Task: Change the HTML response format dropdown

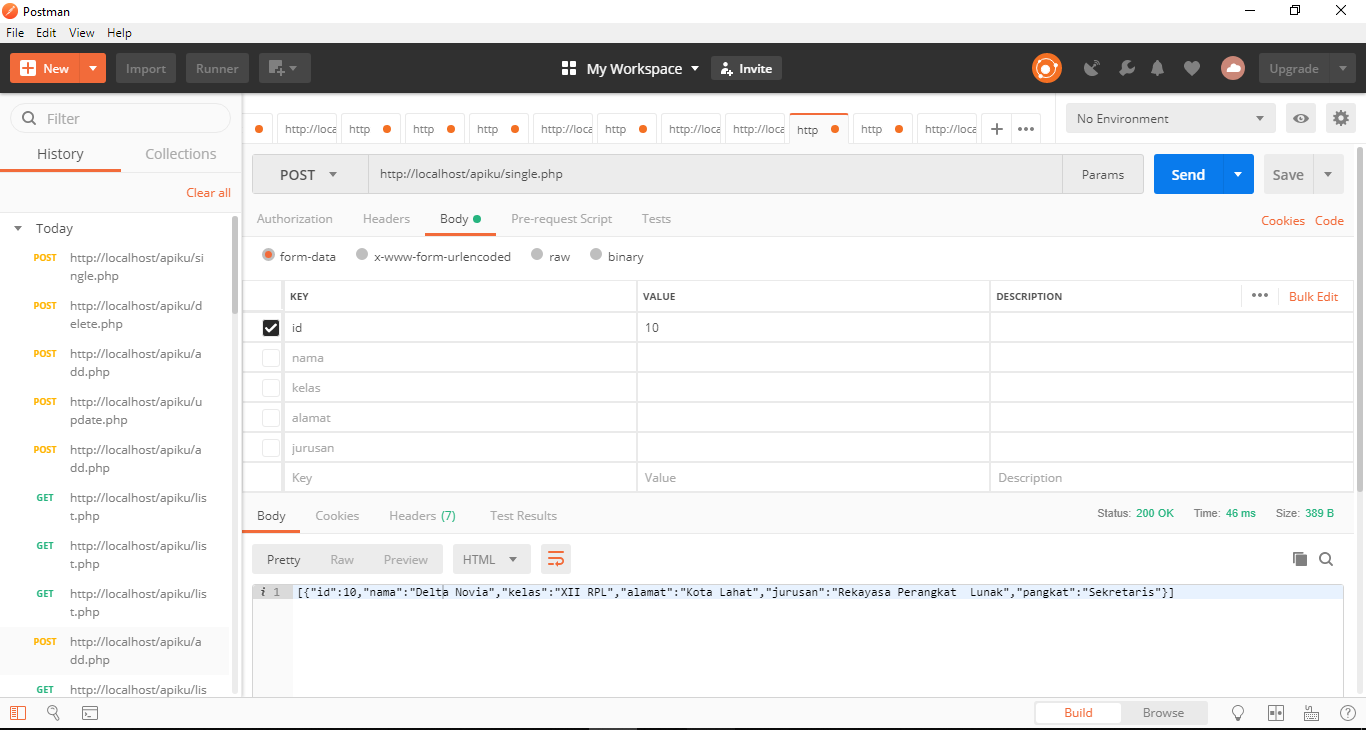Action: click(x=491, y=559)
